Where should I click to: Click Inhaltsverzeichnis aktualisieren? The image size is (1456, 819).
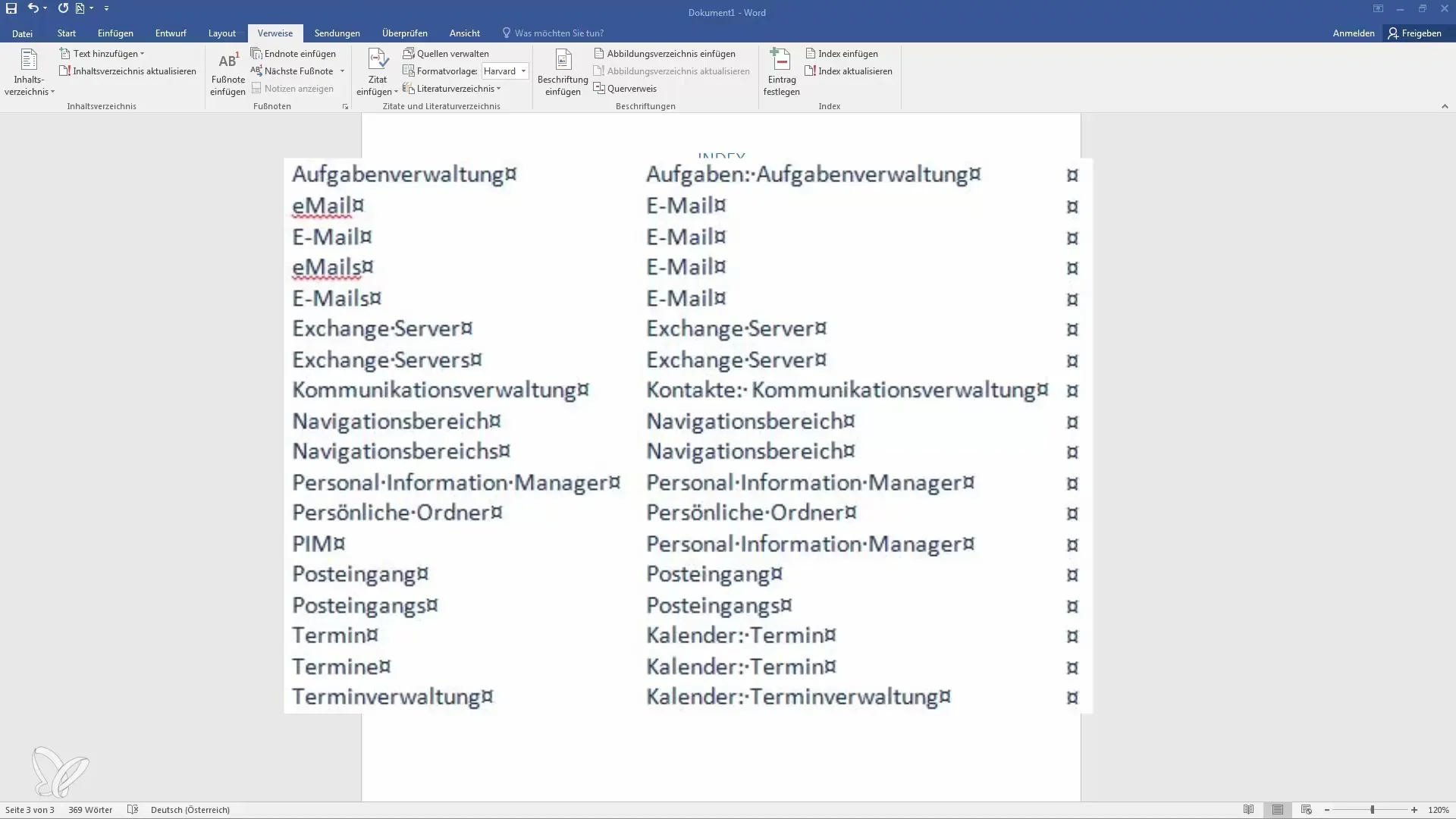pyautogui.click(x=127, y=71)
